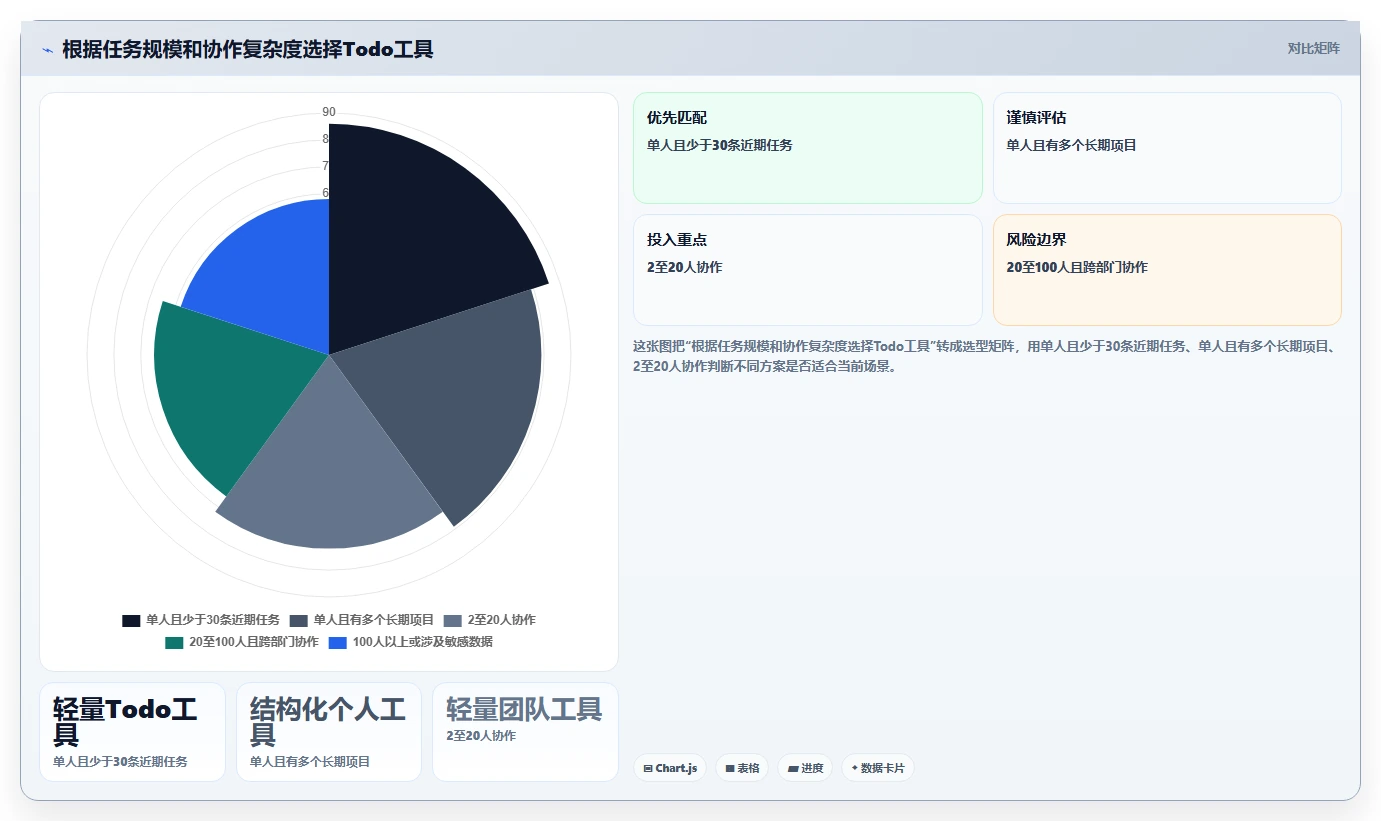Select the 轻量Todo工具 card
Screen dimensions: 1381x821
click(x=132, y=732)
